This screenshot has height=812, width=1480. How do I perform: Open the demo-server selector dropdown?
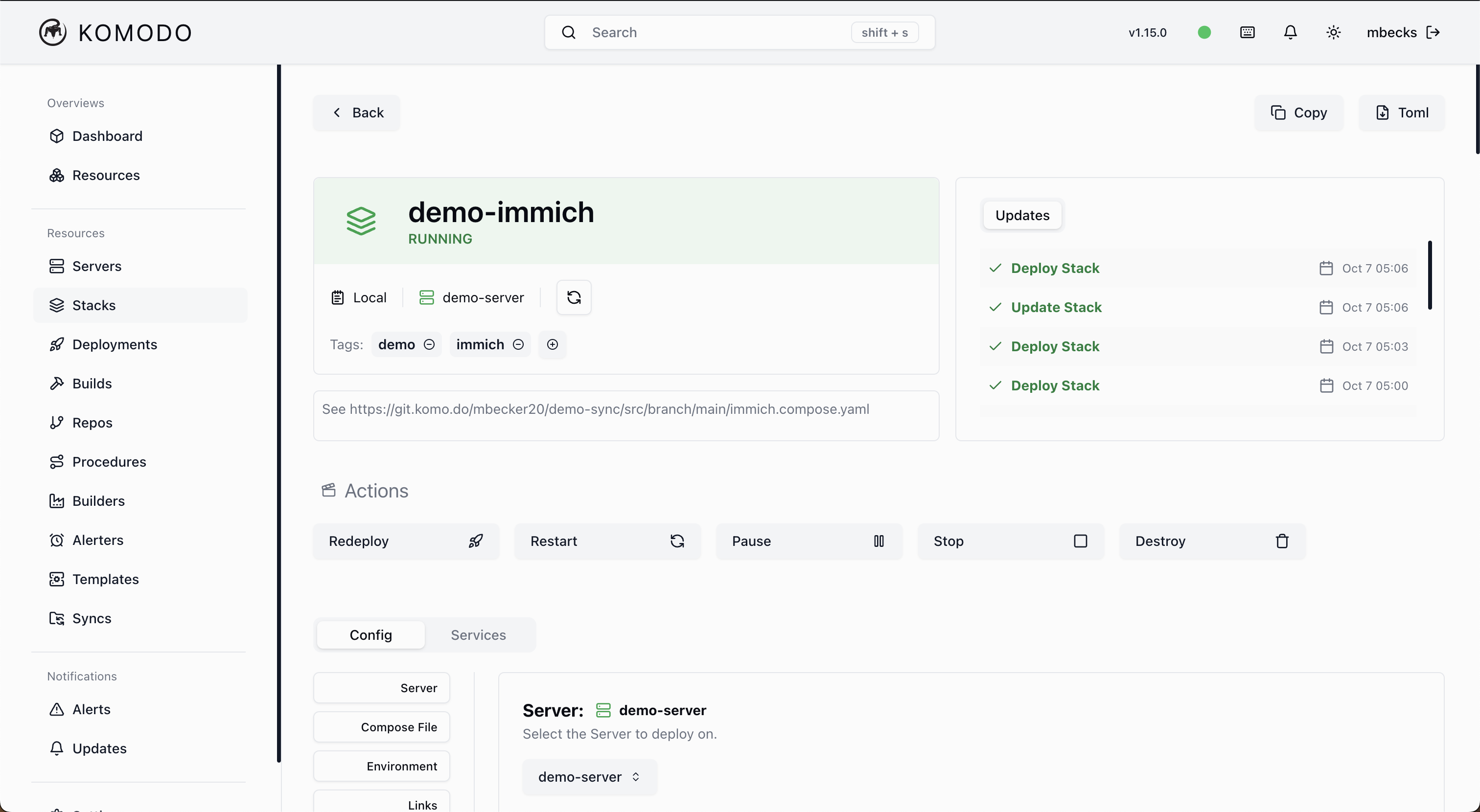[x=589, y=777]
